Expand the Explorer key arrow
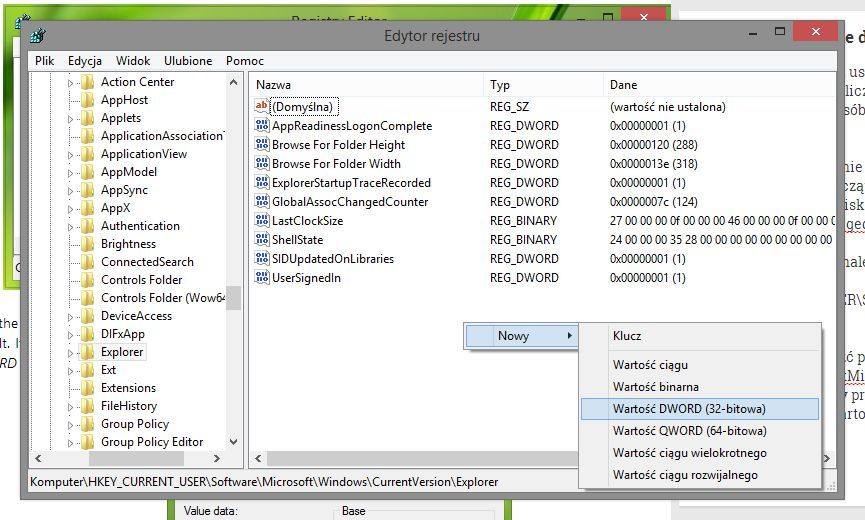This screenshot has width=865, height=520. tap(70, 353)
